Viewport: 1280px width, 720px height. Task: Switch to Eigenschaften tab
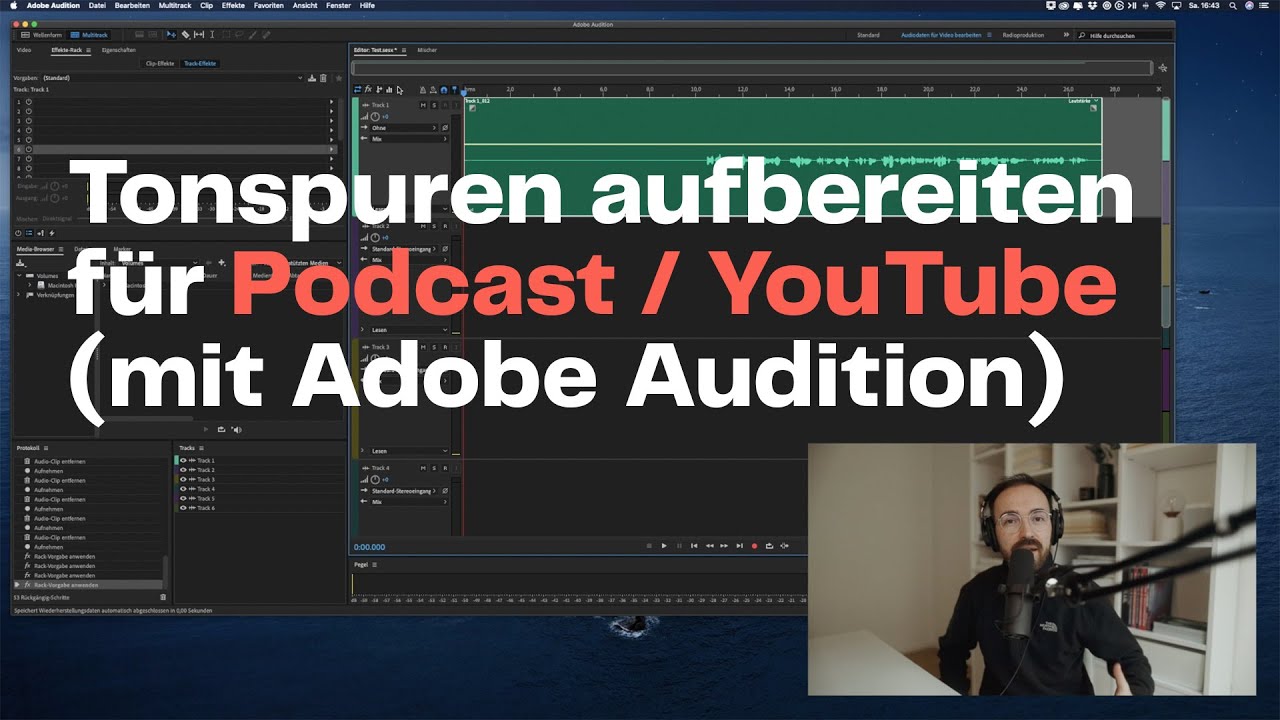point(119,50)
